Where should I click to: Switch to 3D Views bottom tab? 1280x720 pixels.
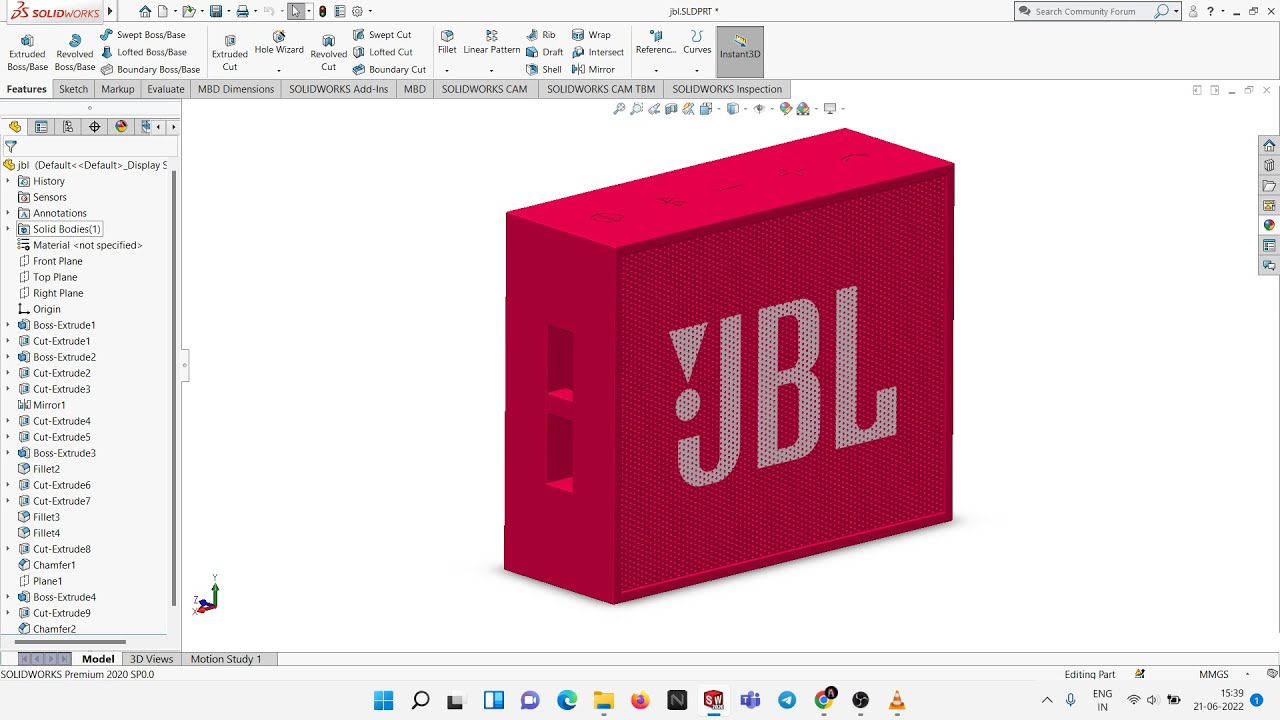pos(152,659)
